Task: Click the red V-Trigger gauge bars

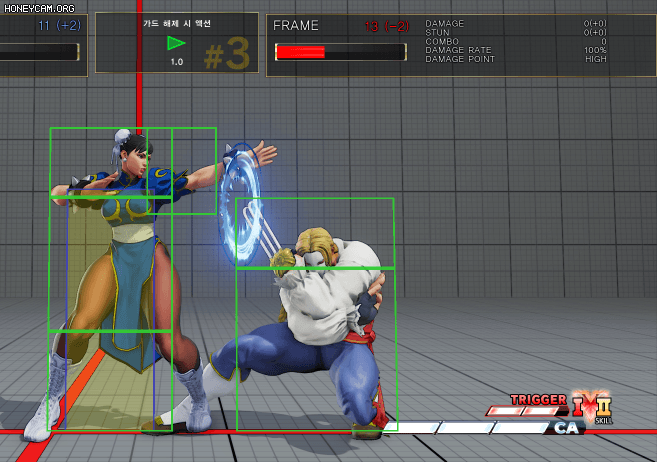Action: point(525,411)
